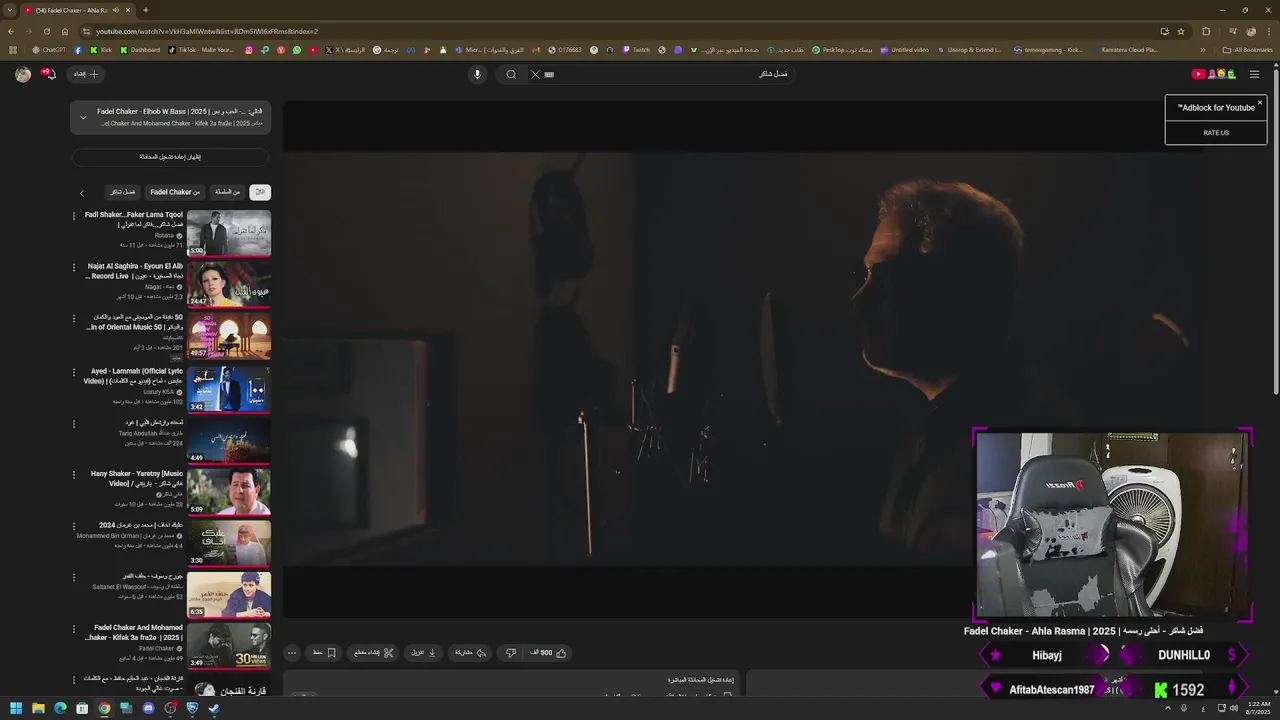Screen dimensions: 1280x720
Task: Open options menu for Najat Al Saghira video
Action: coord(73,267)
